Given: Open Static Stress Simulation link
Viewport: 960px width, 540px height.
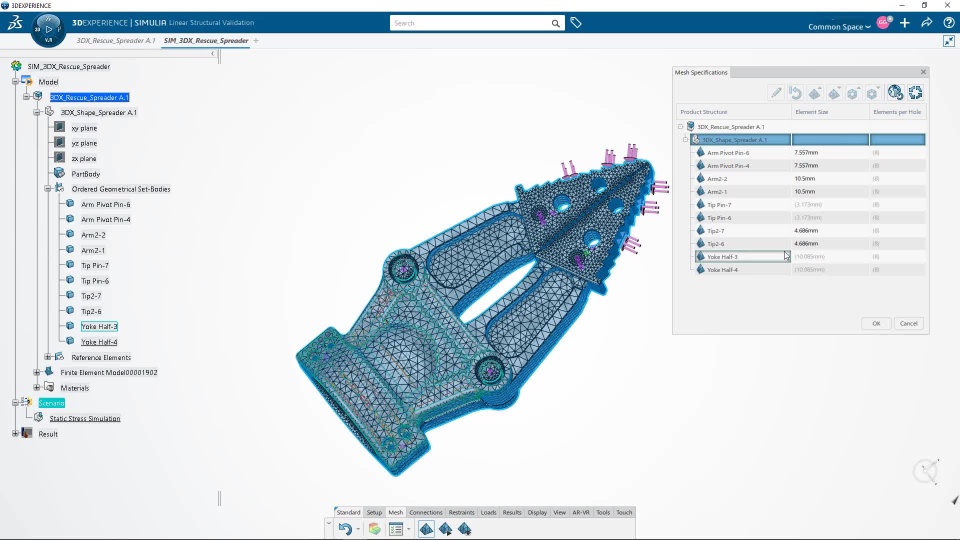Looking at the screenshot, I should coord(84,418).
